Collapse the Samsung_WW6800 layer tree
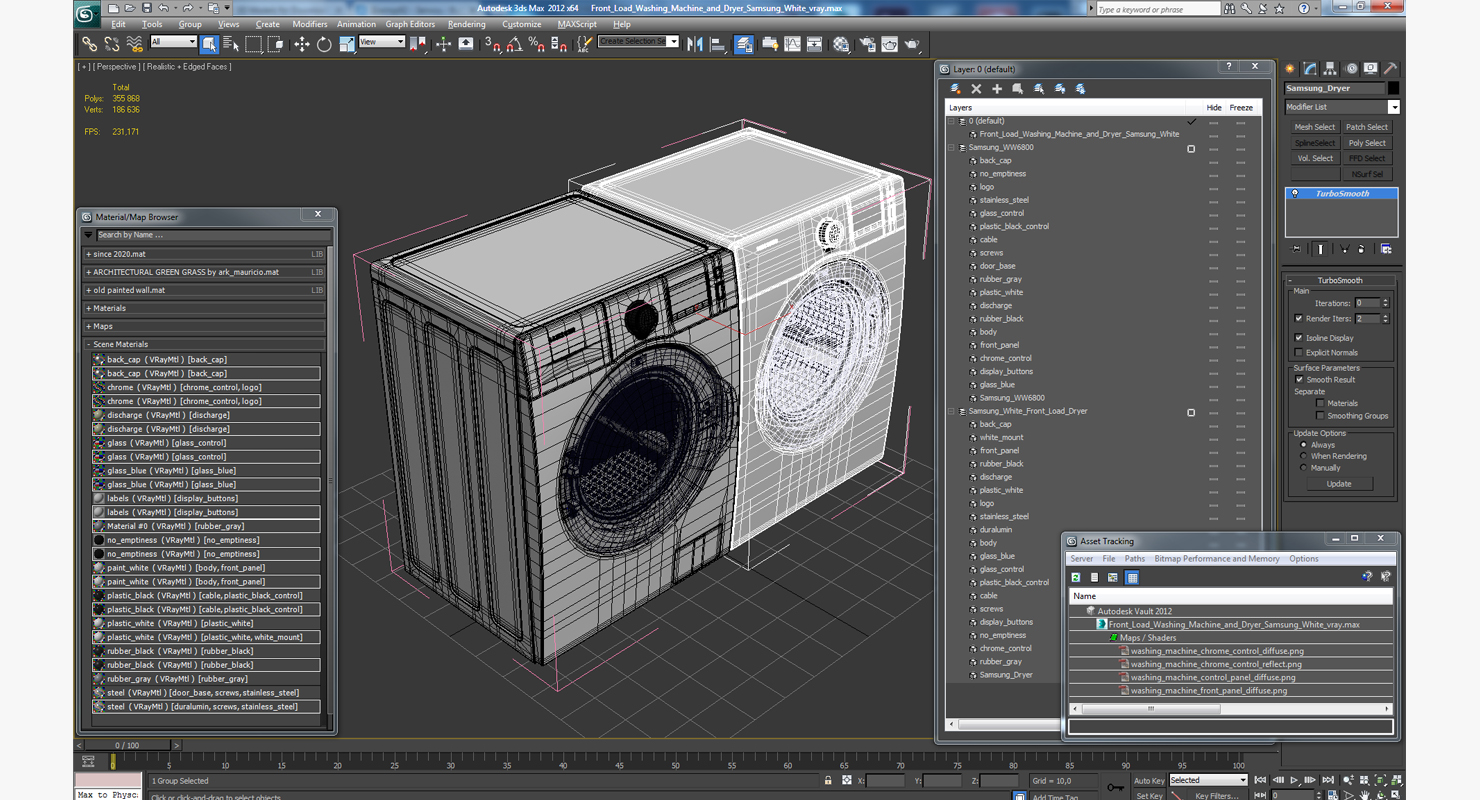1480x800 pixels. (952, 148)
